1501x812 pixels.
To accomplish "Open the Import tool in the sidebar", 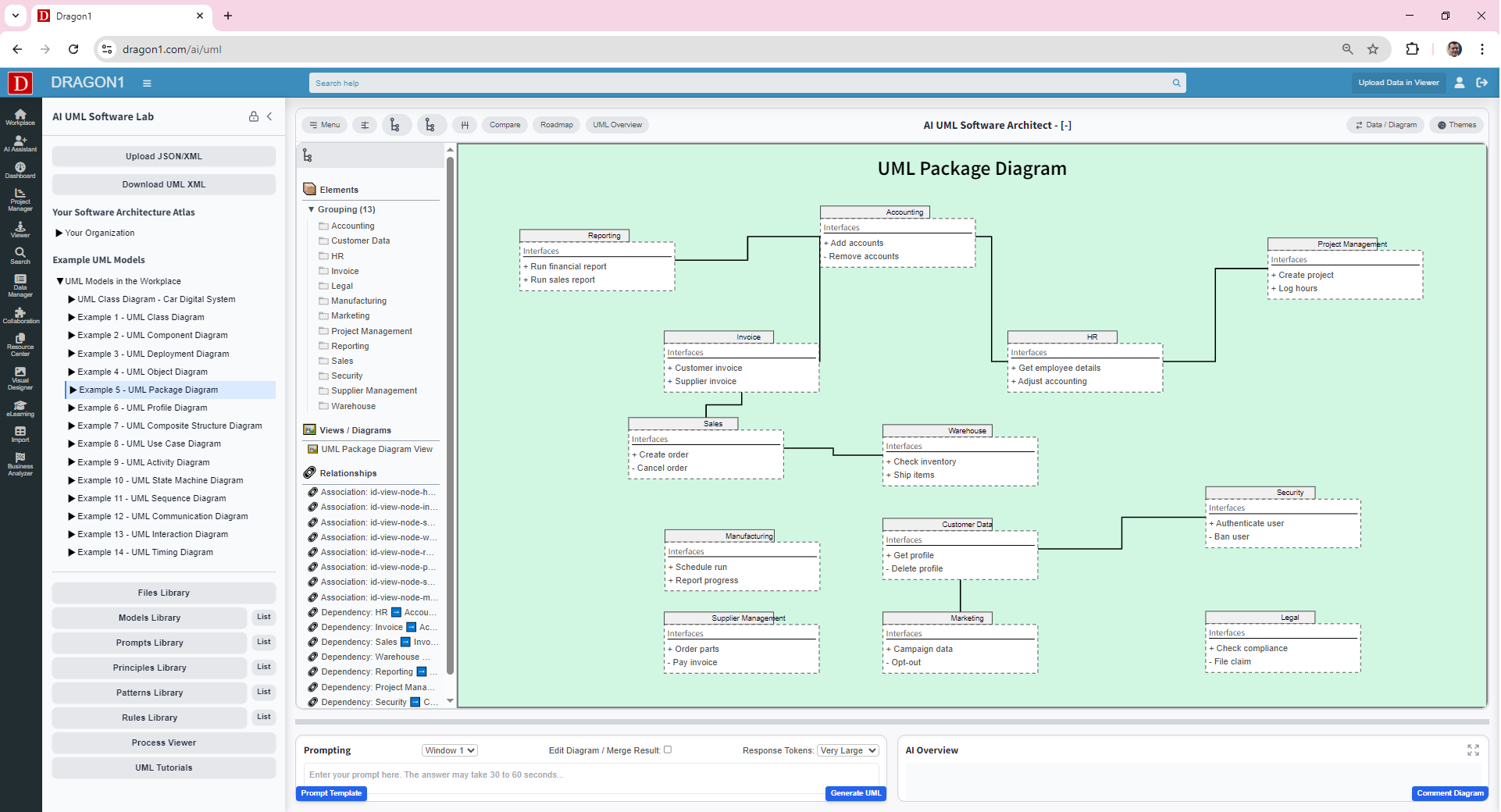I will tap(20, 434).
